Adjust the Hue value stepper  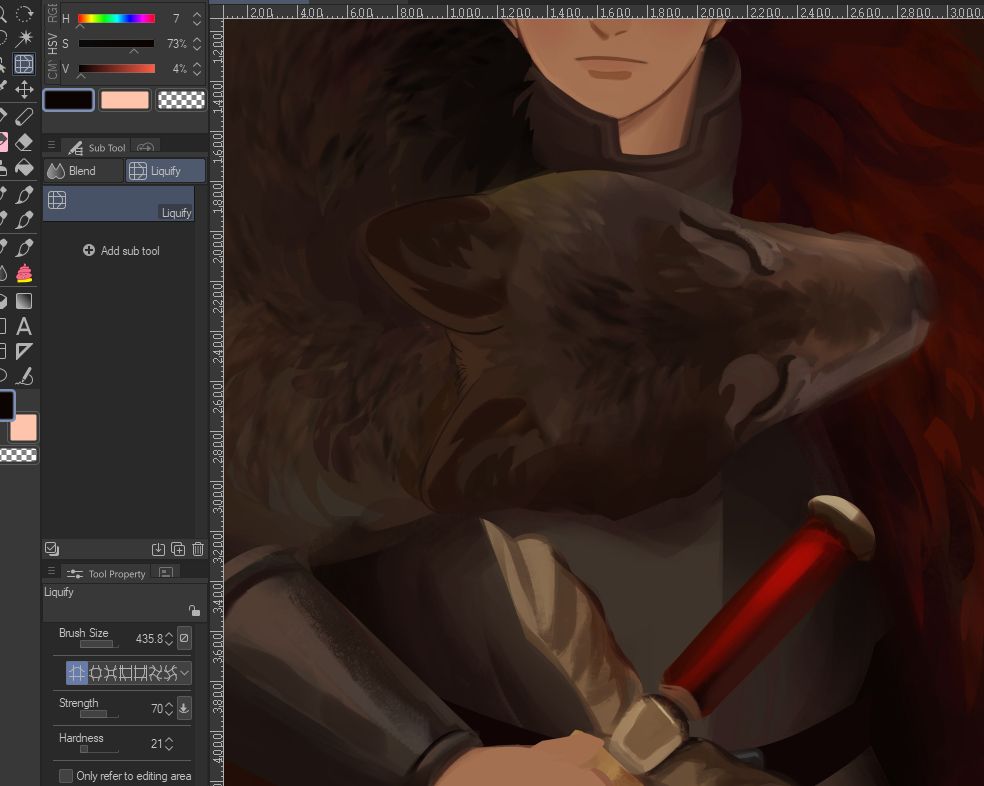[x=197, y=19]
